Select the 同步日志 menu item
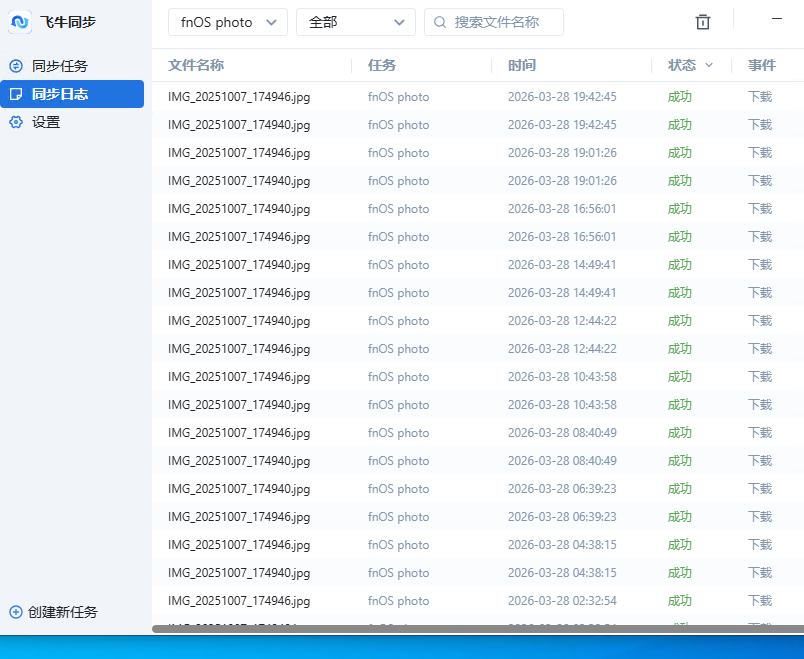This screenshot has width=804, height=659. 72,94
